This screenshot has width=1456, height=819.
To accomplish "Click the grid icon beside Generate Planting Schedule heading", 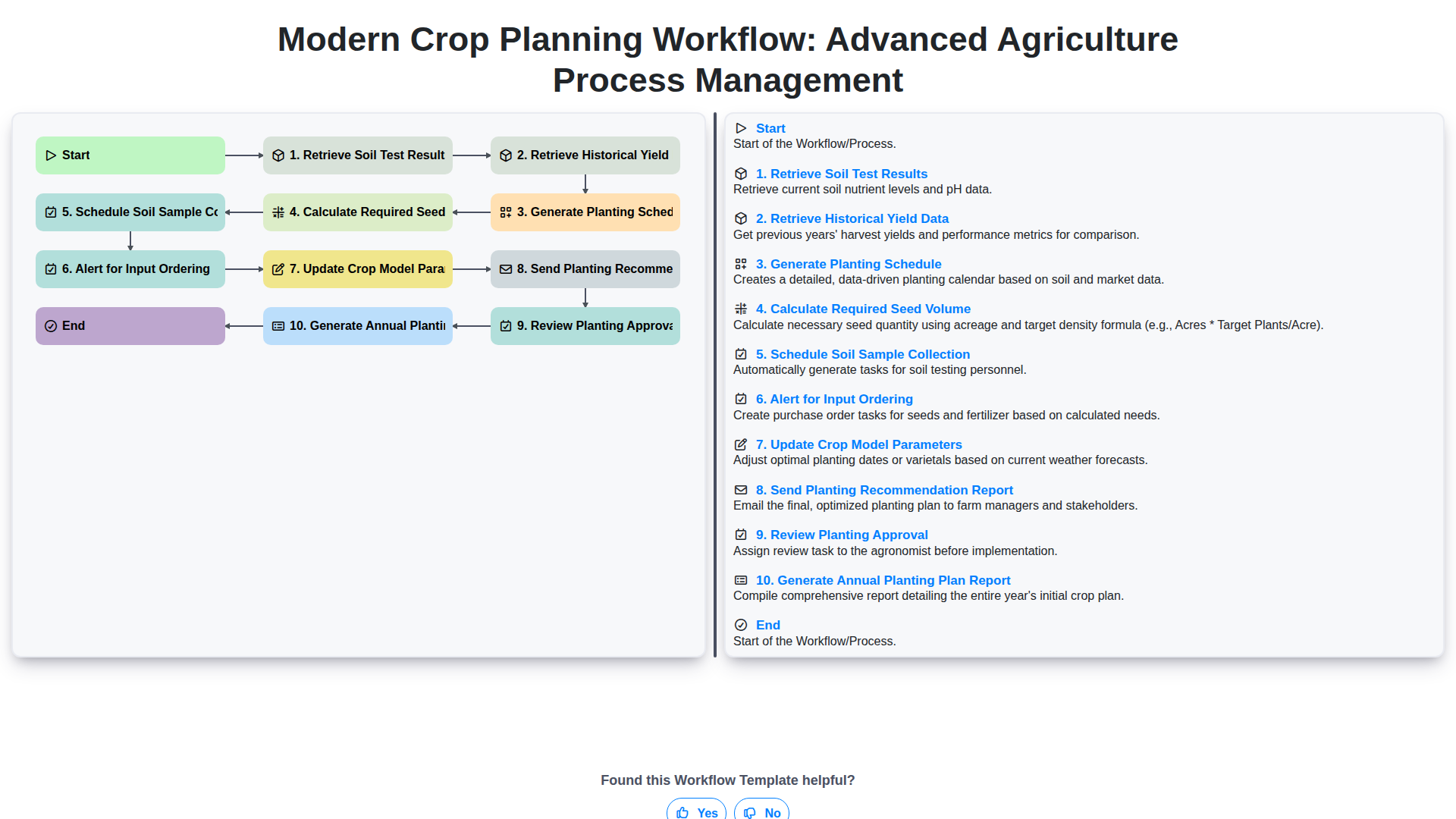I will pyautogui.click(x=741, y=265).
